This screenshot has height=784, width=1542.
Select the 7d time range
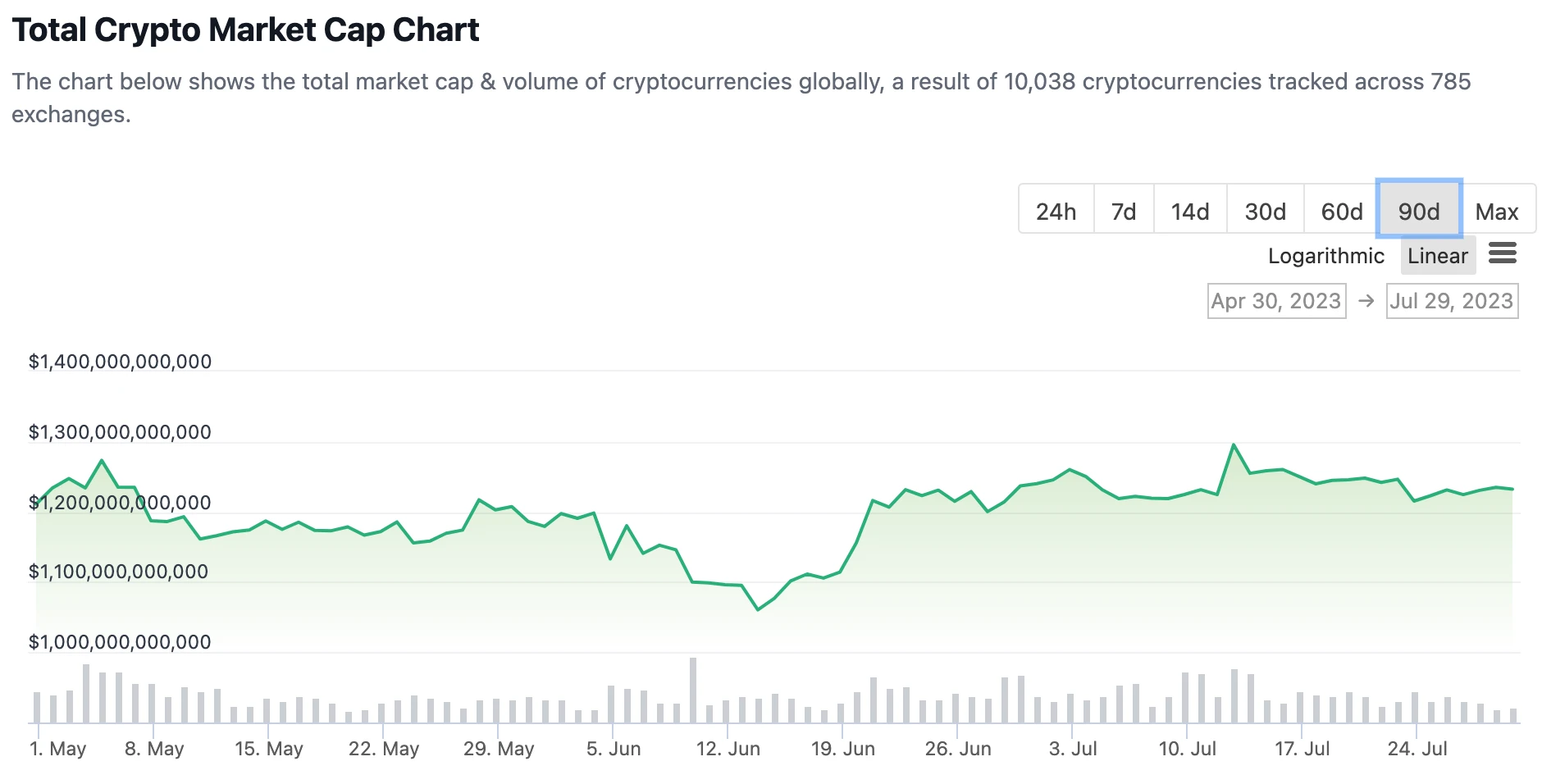[1123, 212]
